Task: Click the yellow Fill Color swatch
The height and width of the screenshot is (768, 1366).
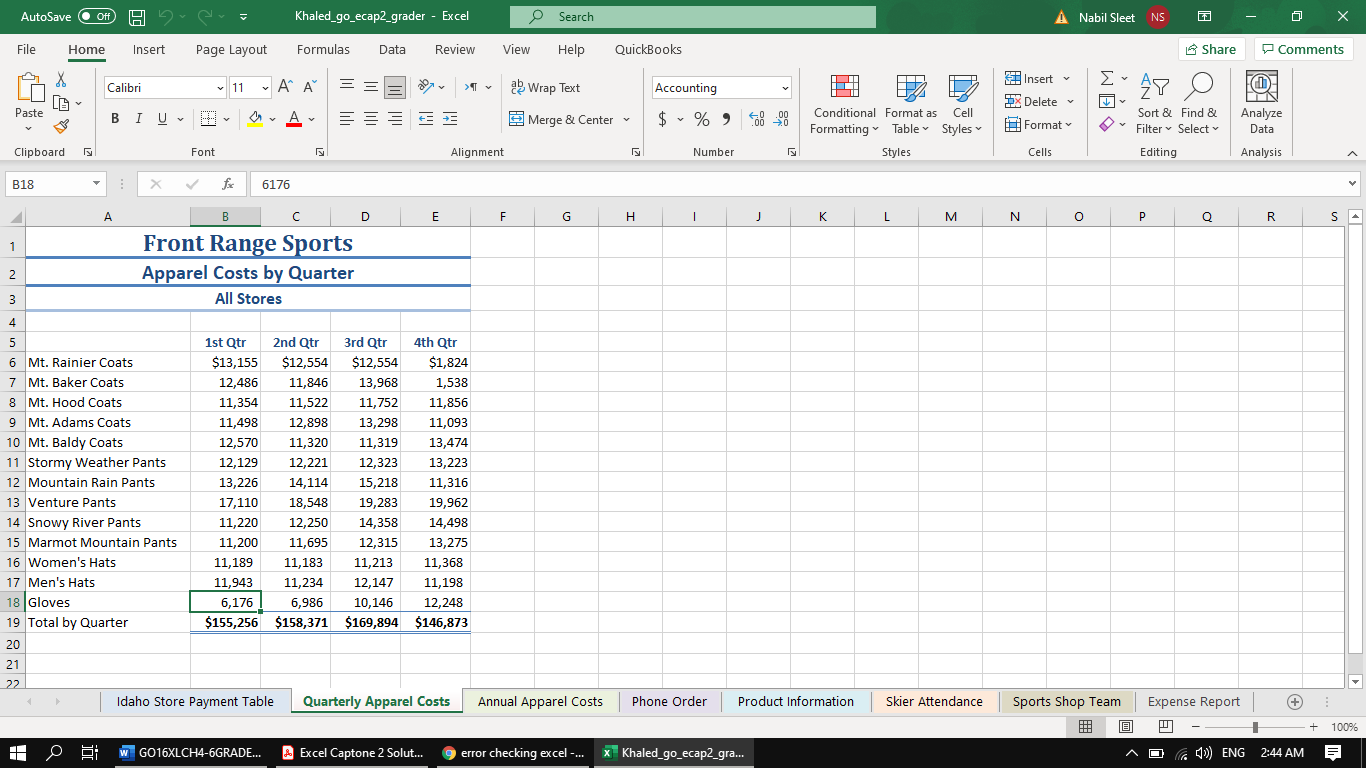Action: point(255,120)
